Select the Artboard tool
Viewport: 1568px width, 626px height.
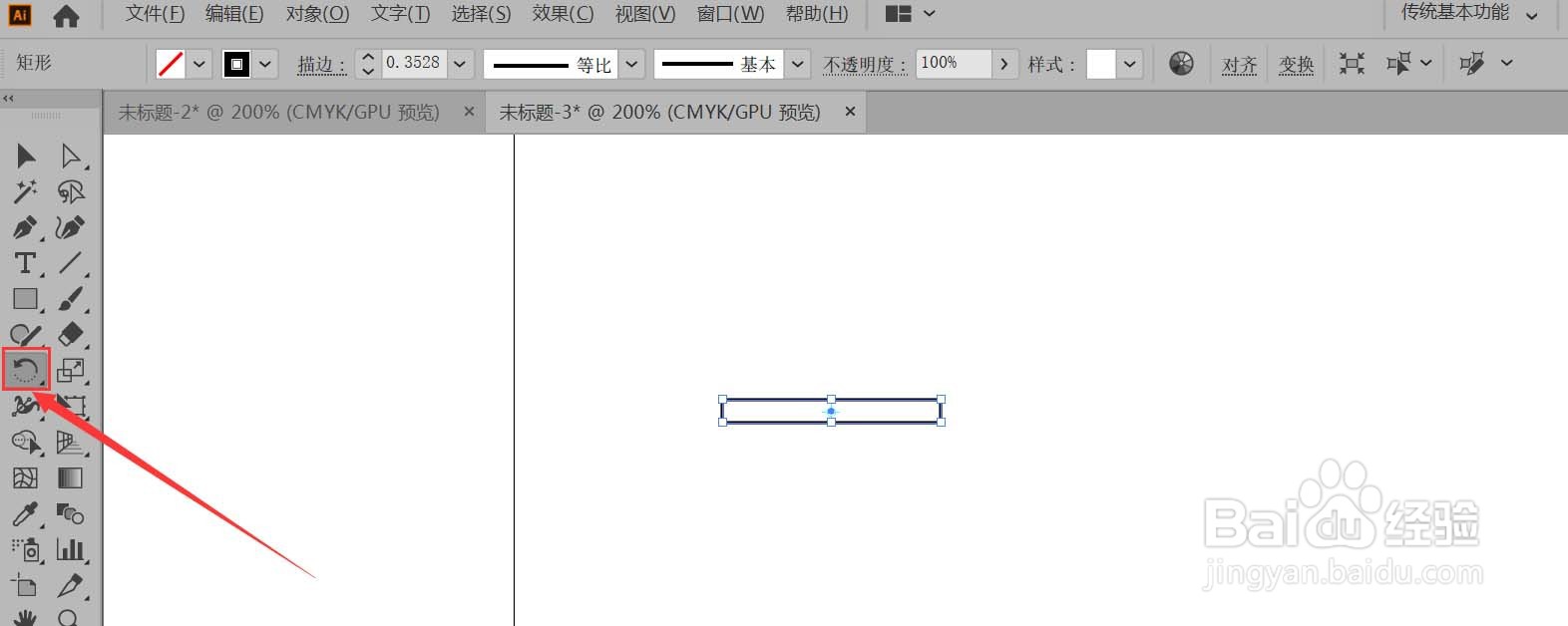click(26, 586)
